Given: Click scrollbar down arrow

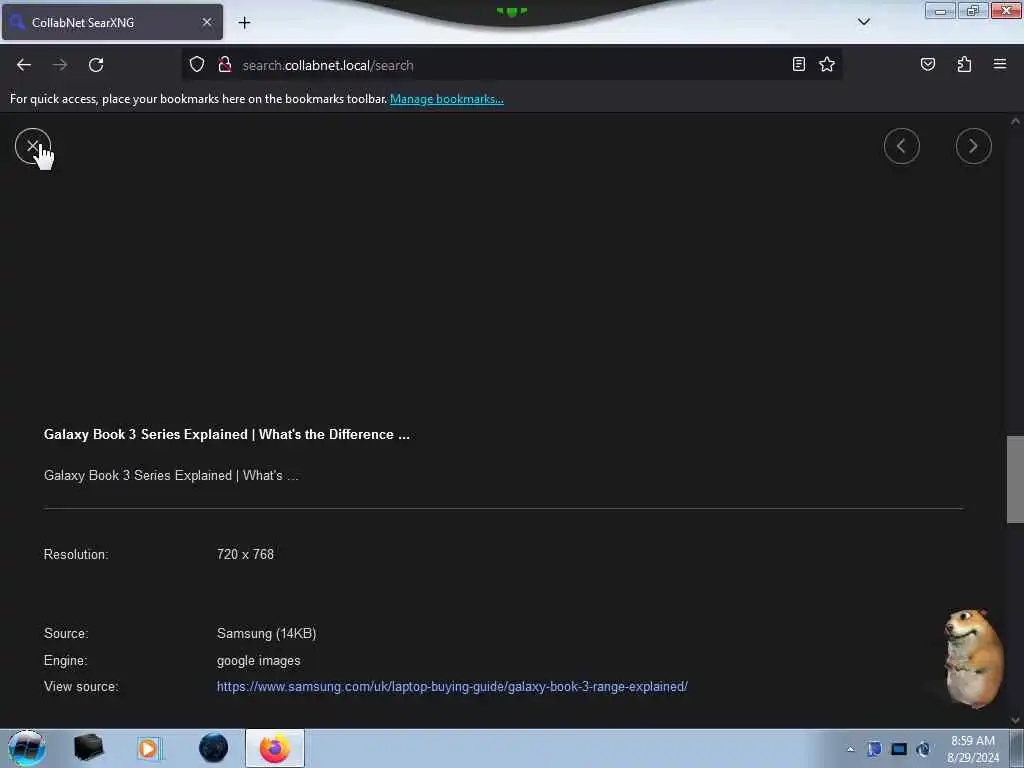Looking at the screenshot, I should coord(1015,720).
